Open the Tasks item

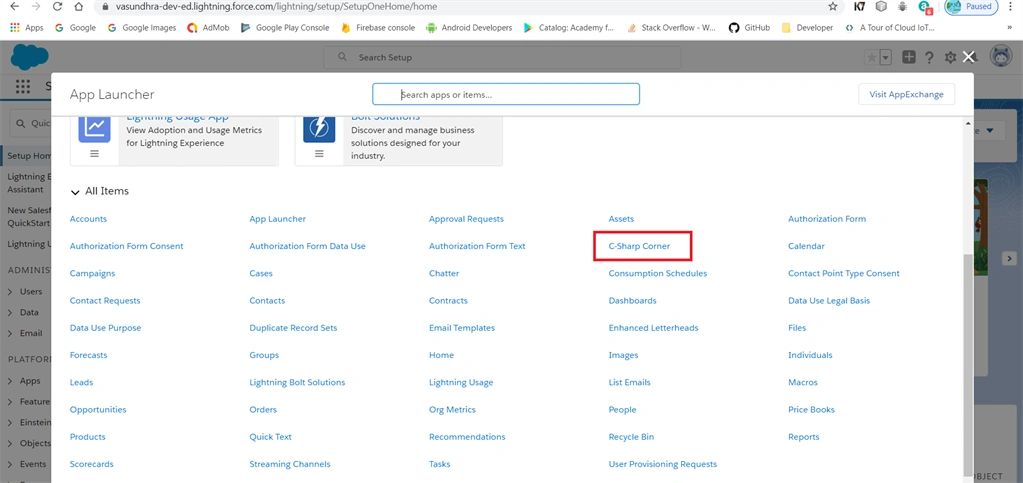click(439, 464)
